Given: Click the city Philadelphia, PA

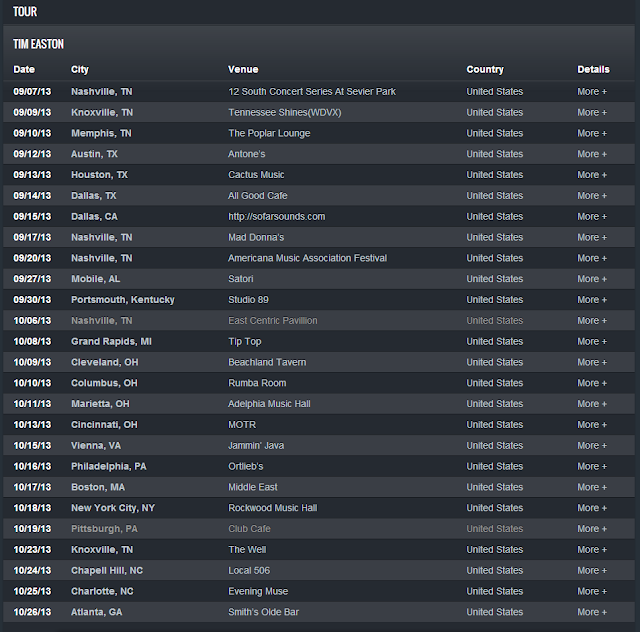Looking at the screenshot, I should tap(109, 466).
